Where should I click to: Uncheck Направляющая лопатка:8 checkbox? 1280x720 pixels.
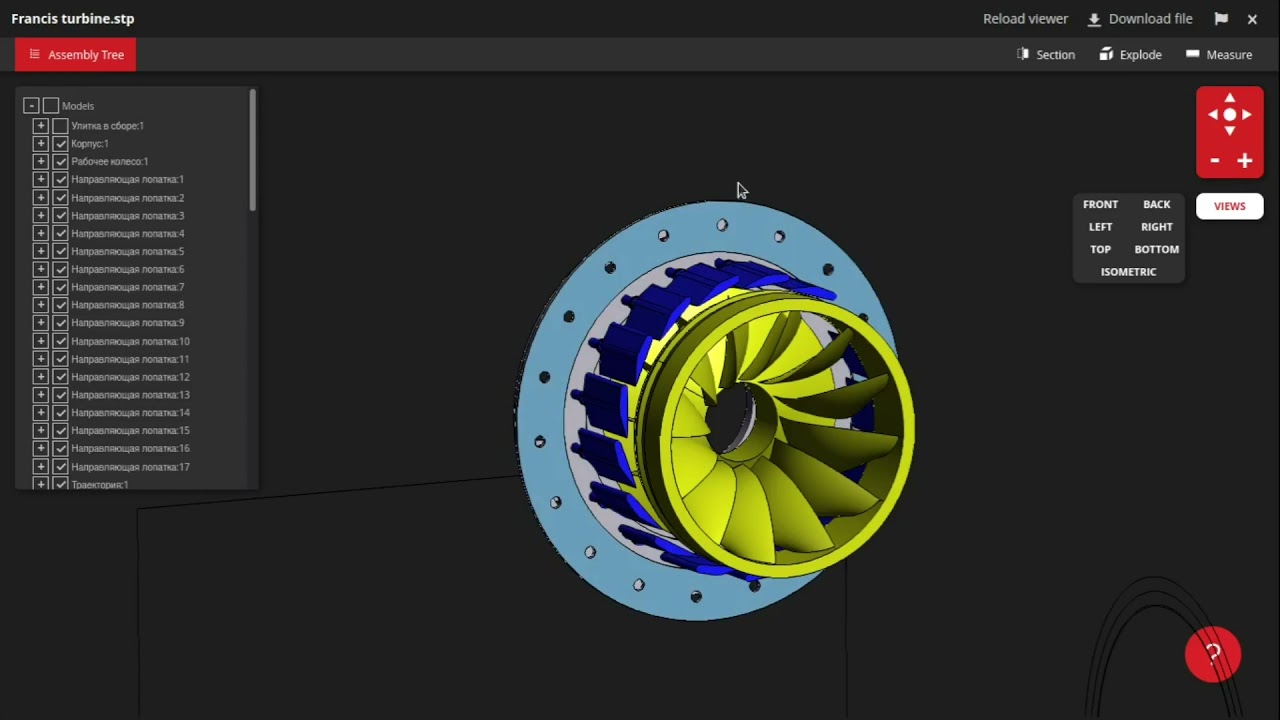60,305
